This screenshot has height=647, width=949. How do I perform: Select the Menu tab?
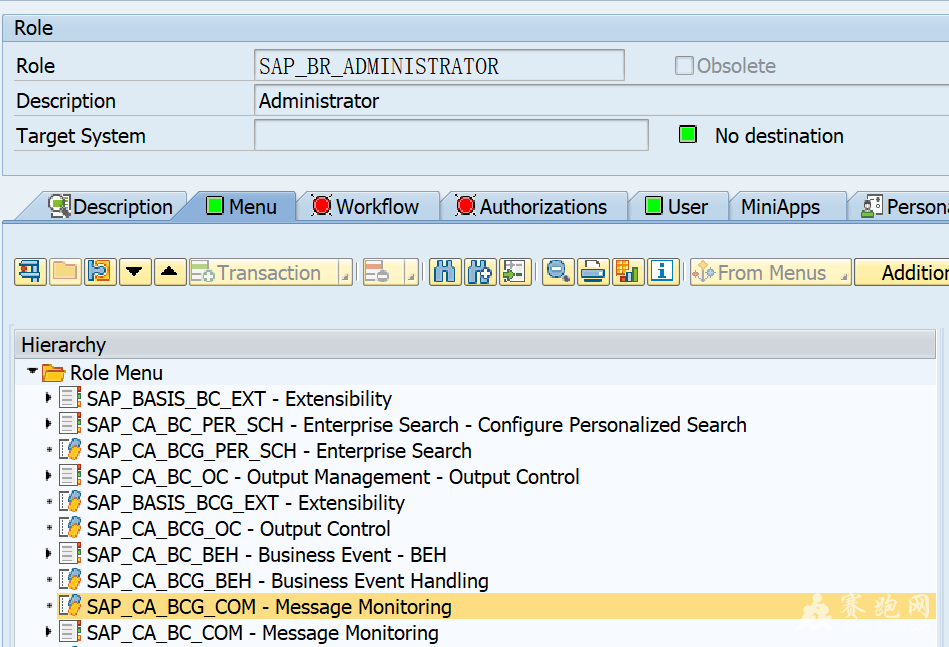pyautogui.click(x=241, y=206)
